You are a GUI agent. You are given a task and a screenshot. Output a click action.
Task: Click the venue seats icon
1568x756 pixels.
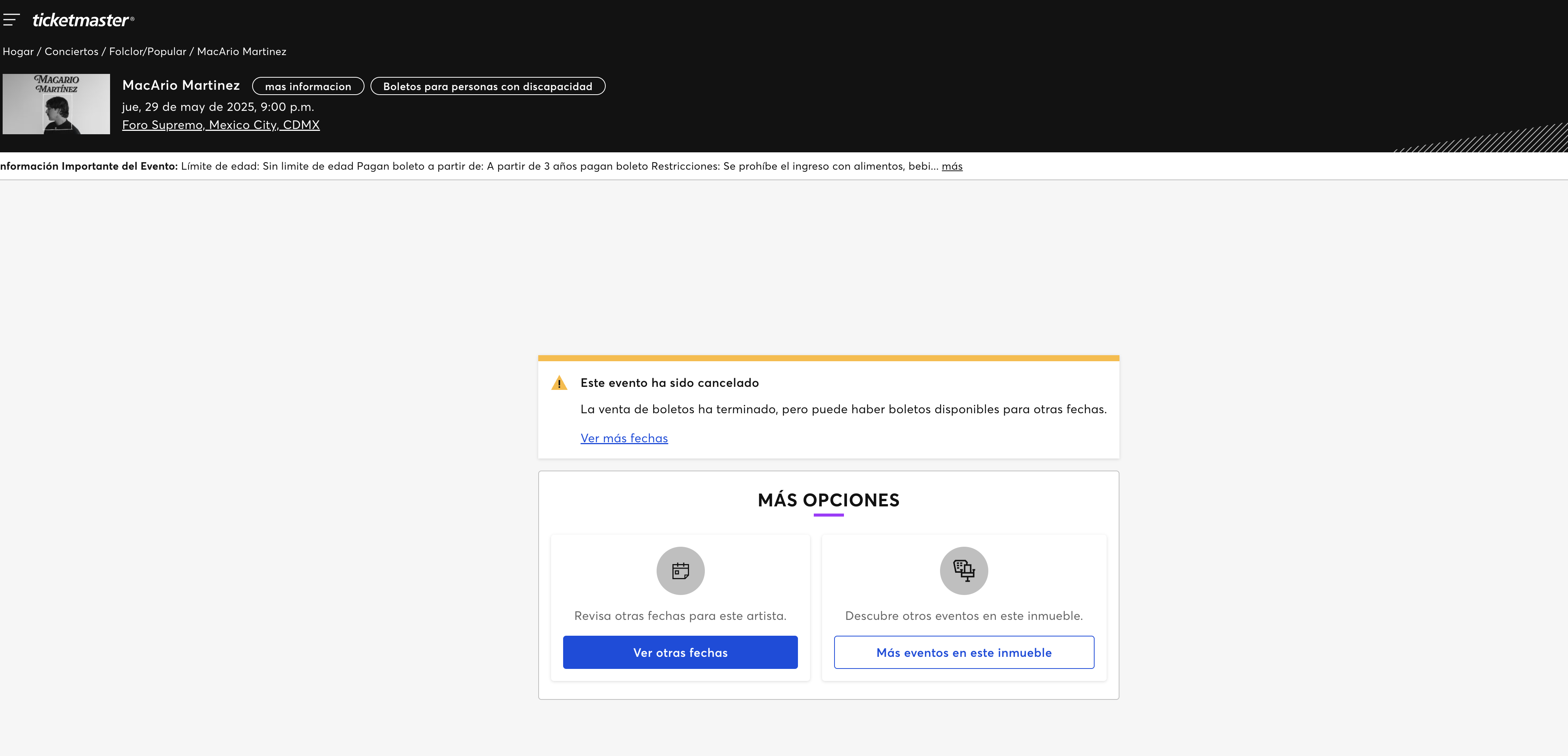pos(963,570)
